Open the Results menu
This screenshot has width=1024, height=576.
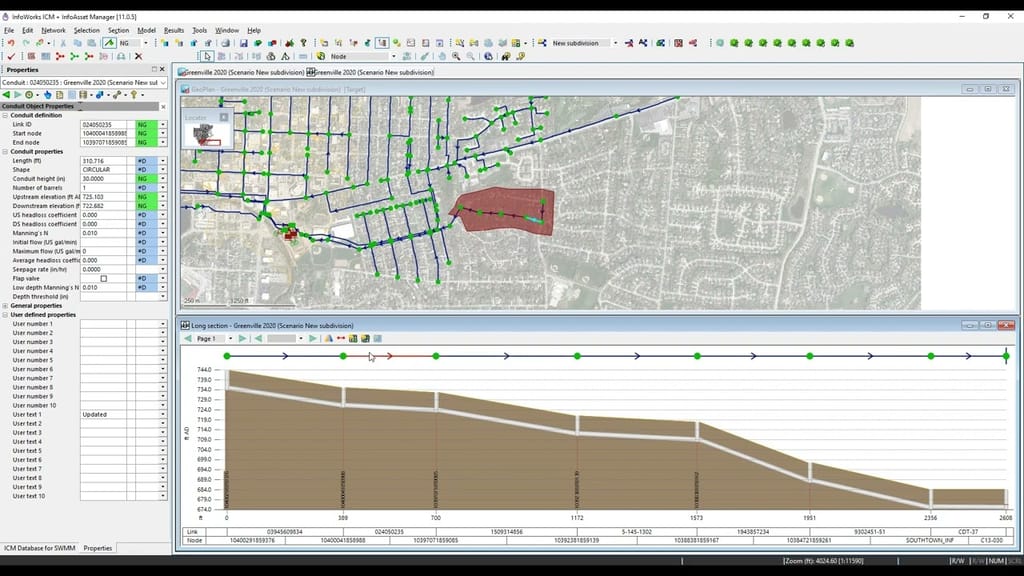click(x=174, y=30)
